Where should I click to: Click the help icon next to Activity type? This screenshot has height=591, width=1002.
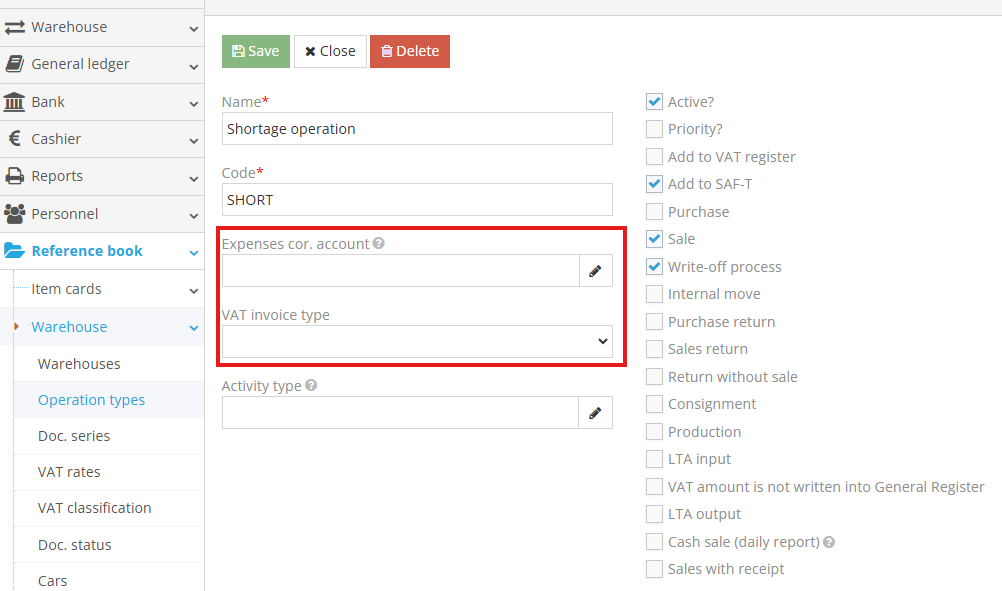pos(311,386)
